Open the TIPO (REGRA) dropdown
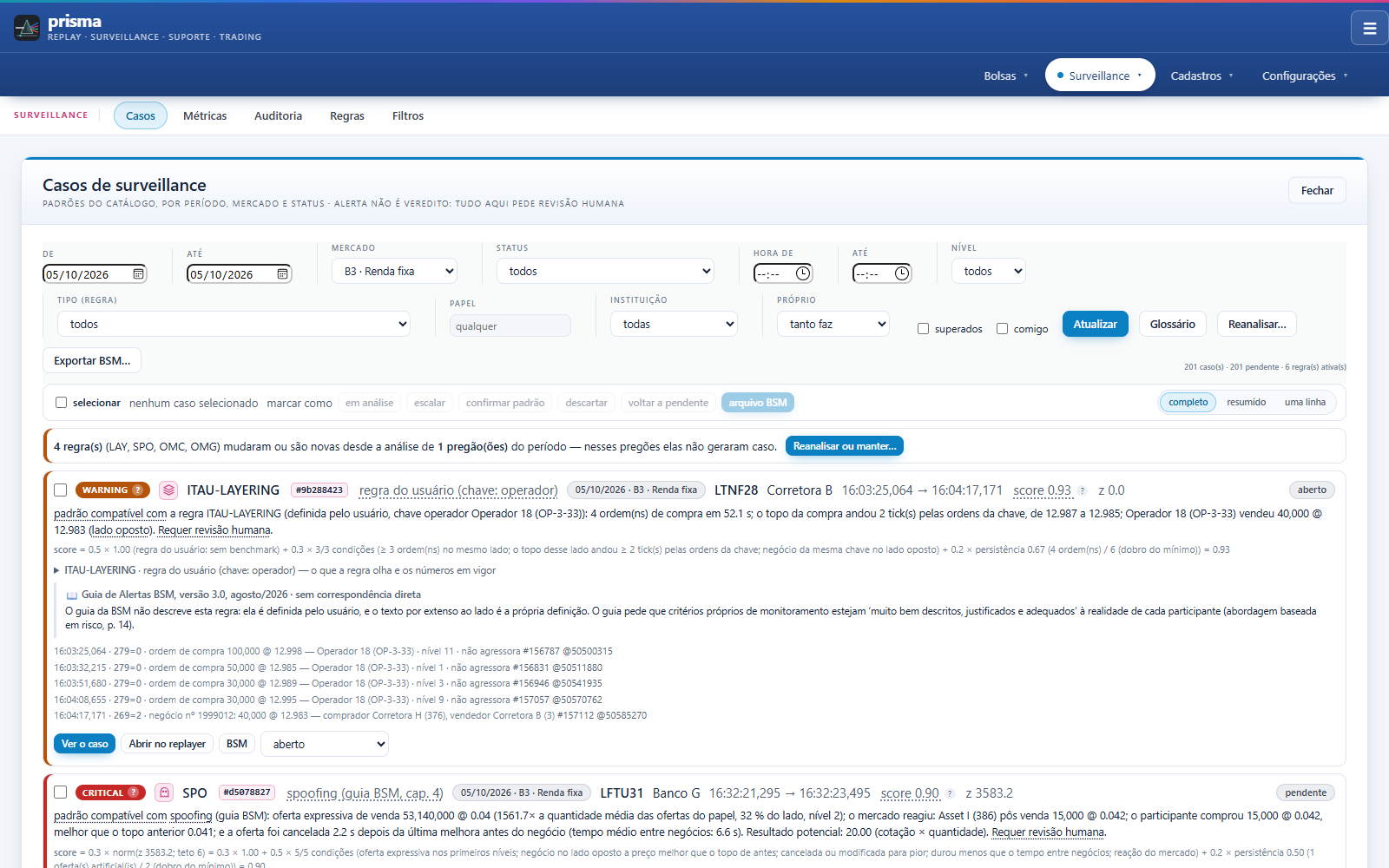The height and width of the screenshot is (868, 1389). 234,325
